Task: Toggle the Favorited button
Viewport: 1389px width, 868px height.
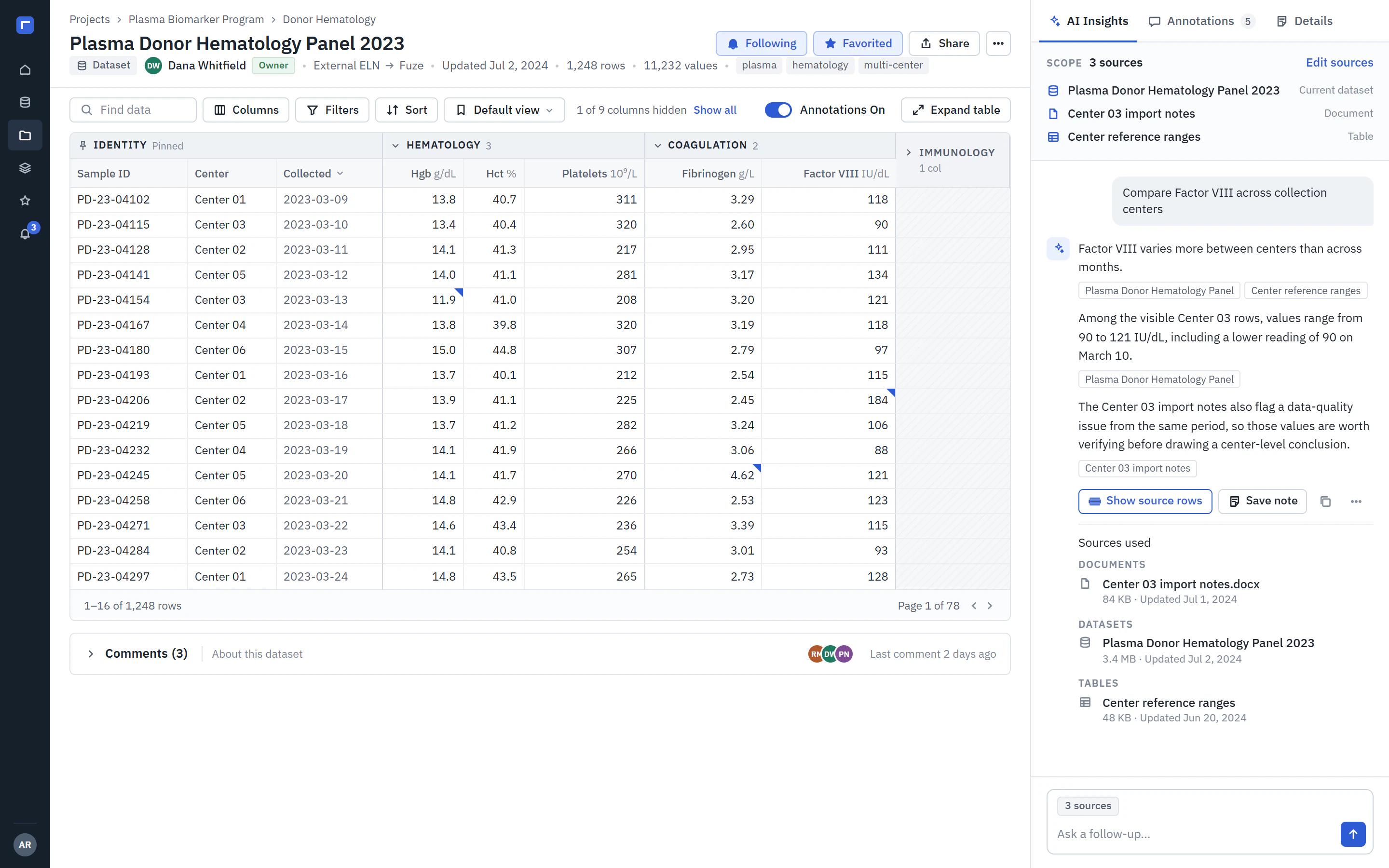Action: coord(858,43)
